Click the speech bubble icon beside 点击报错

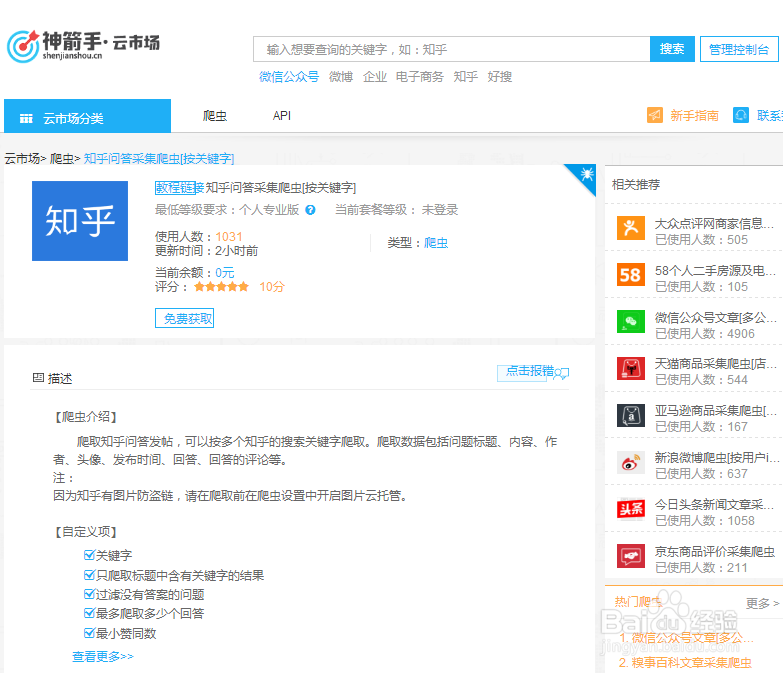[x=562, y=373]
